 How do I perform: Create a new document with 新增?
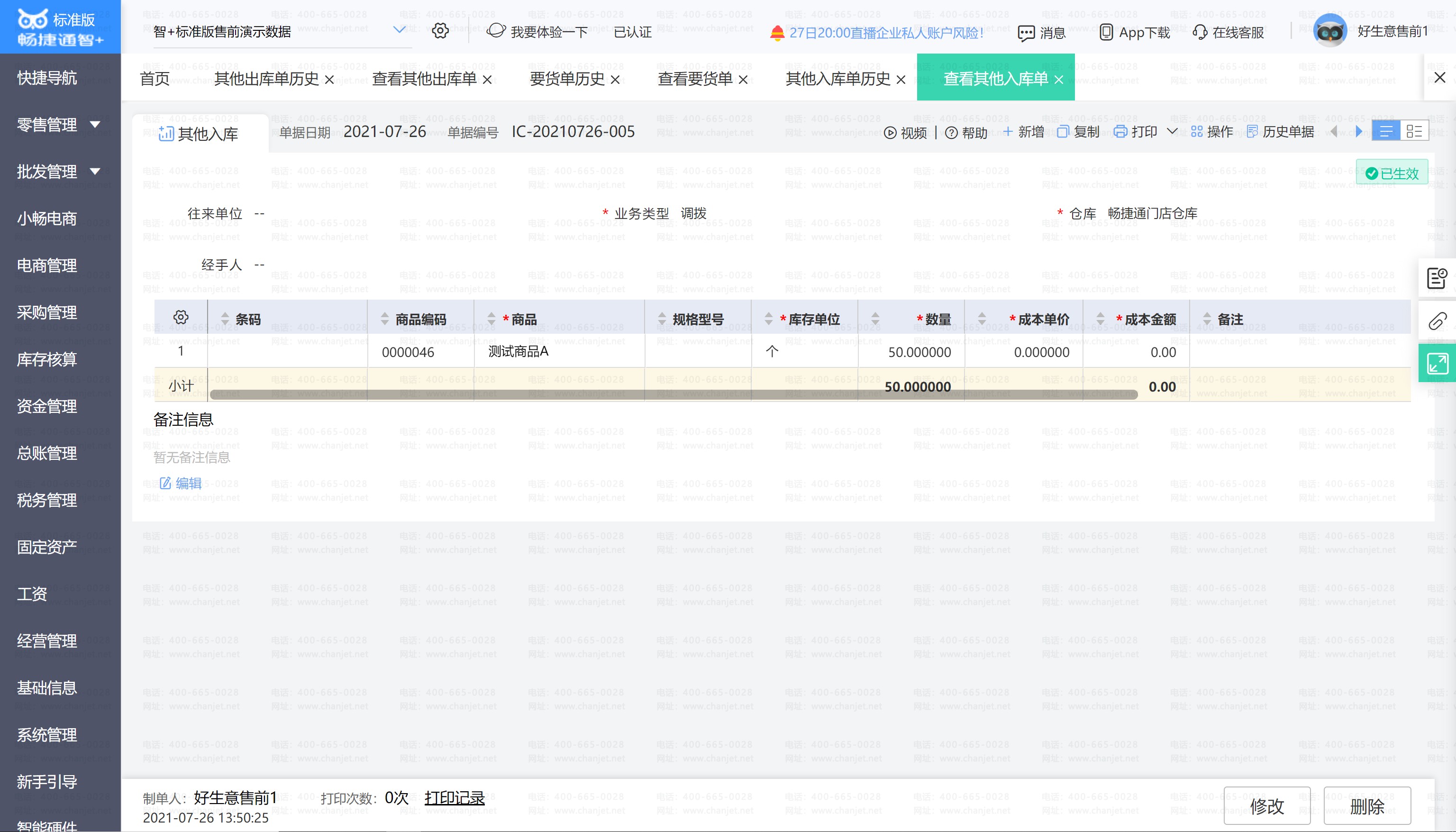pos(1023,132)
